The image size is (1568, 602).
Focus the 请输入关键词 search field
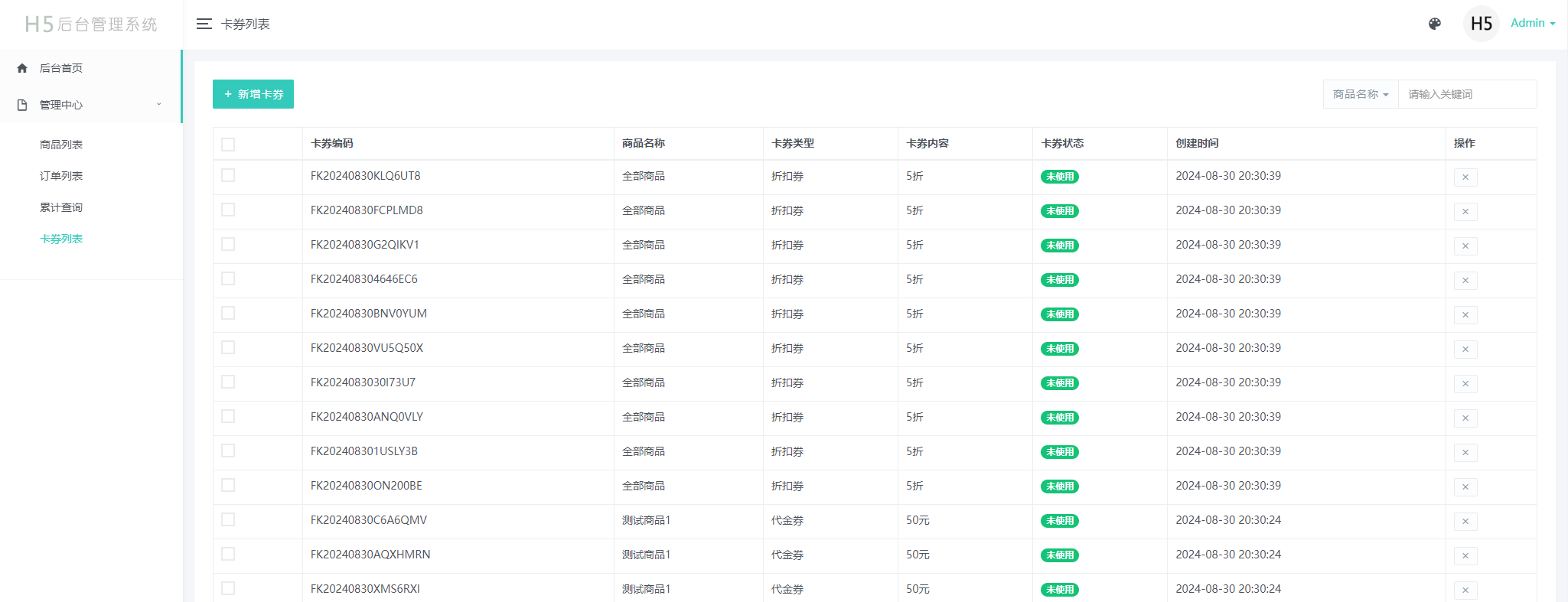coord(1467,94)
